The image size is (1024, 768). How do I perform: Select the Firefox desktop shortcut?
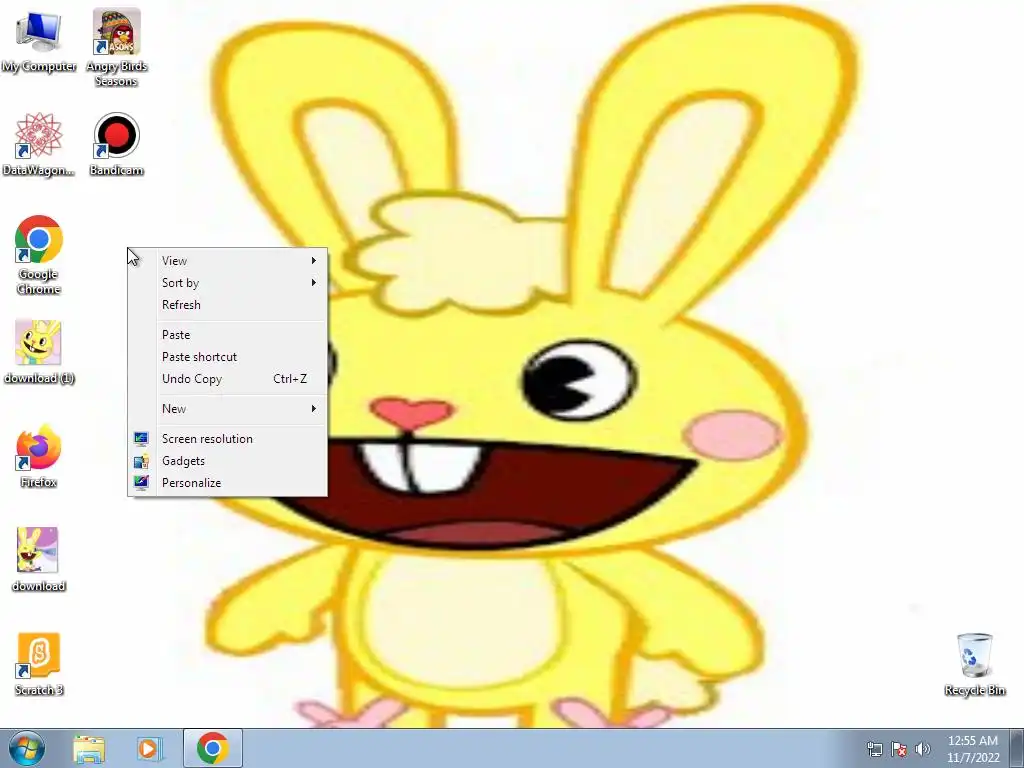[x=39, y=456]
